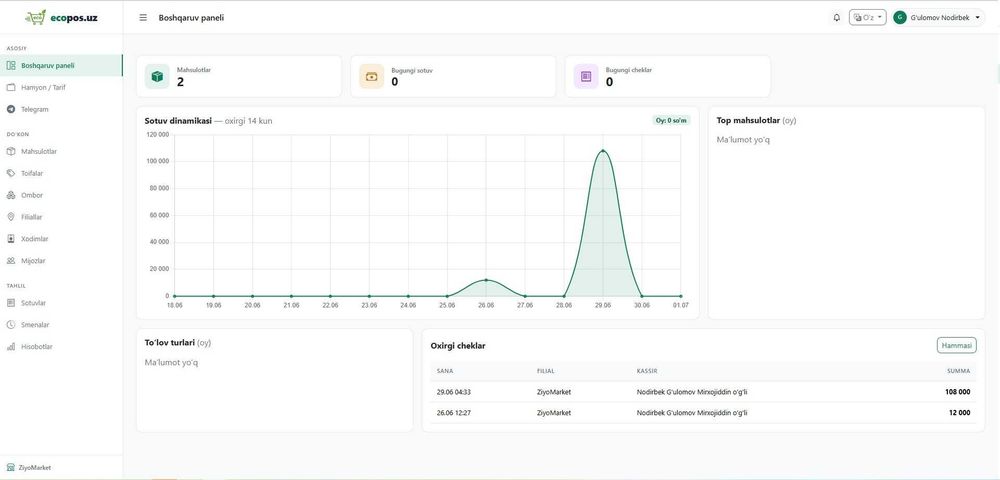The height and width of the screenshot is (480, 1000).
Task: Click the Oy: 0 so'm badge
Action: tap(671, 120)
